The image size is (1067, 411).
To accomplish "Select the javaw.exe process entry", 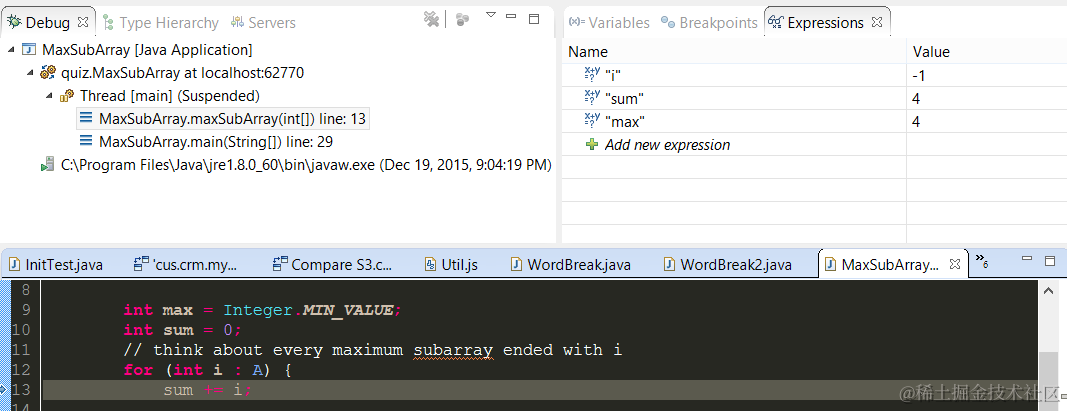I will 306,165.
